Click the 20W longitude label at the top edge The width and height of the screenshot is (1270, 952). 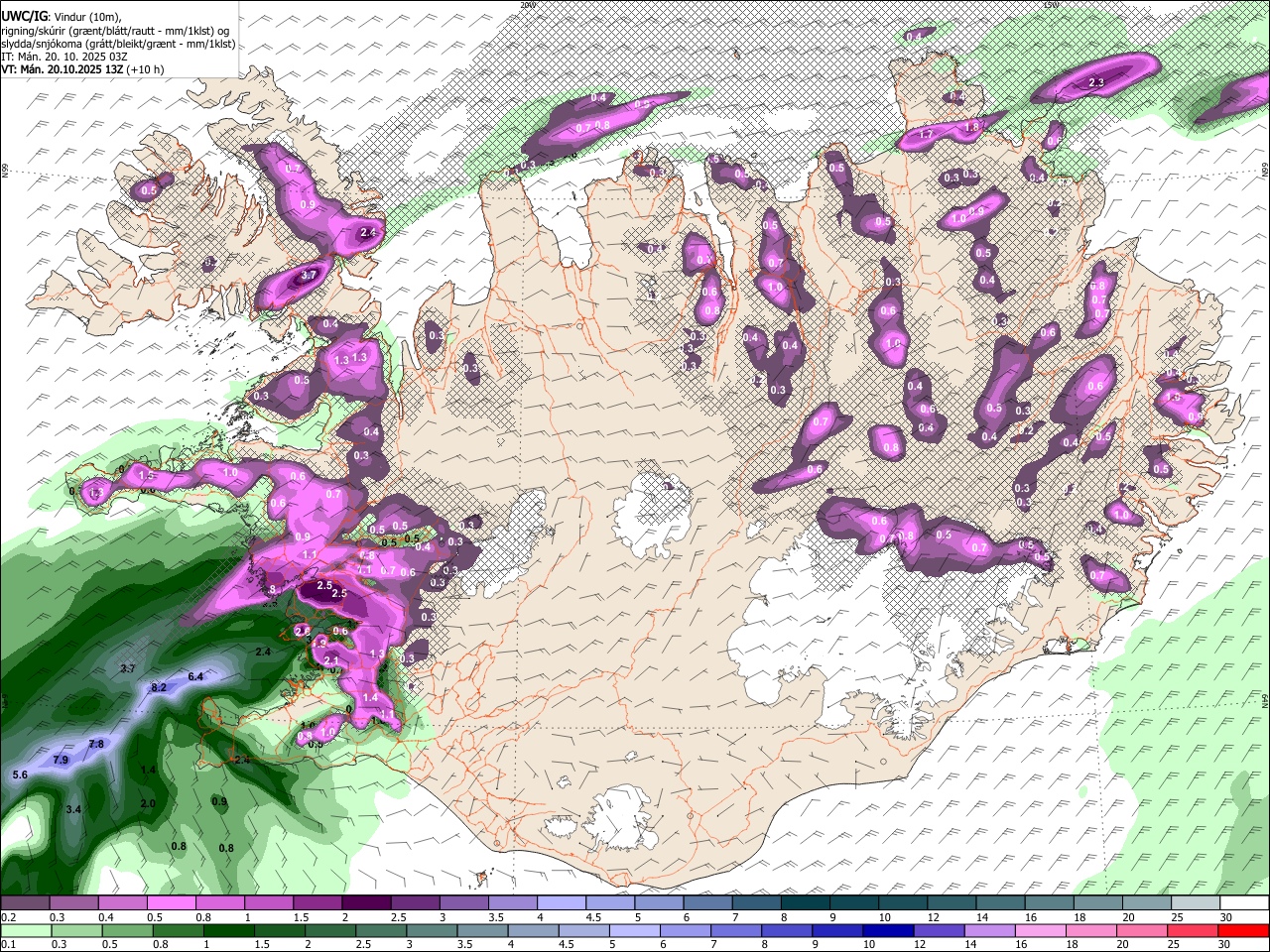528,4
